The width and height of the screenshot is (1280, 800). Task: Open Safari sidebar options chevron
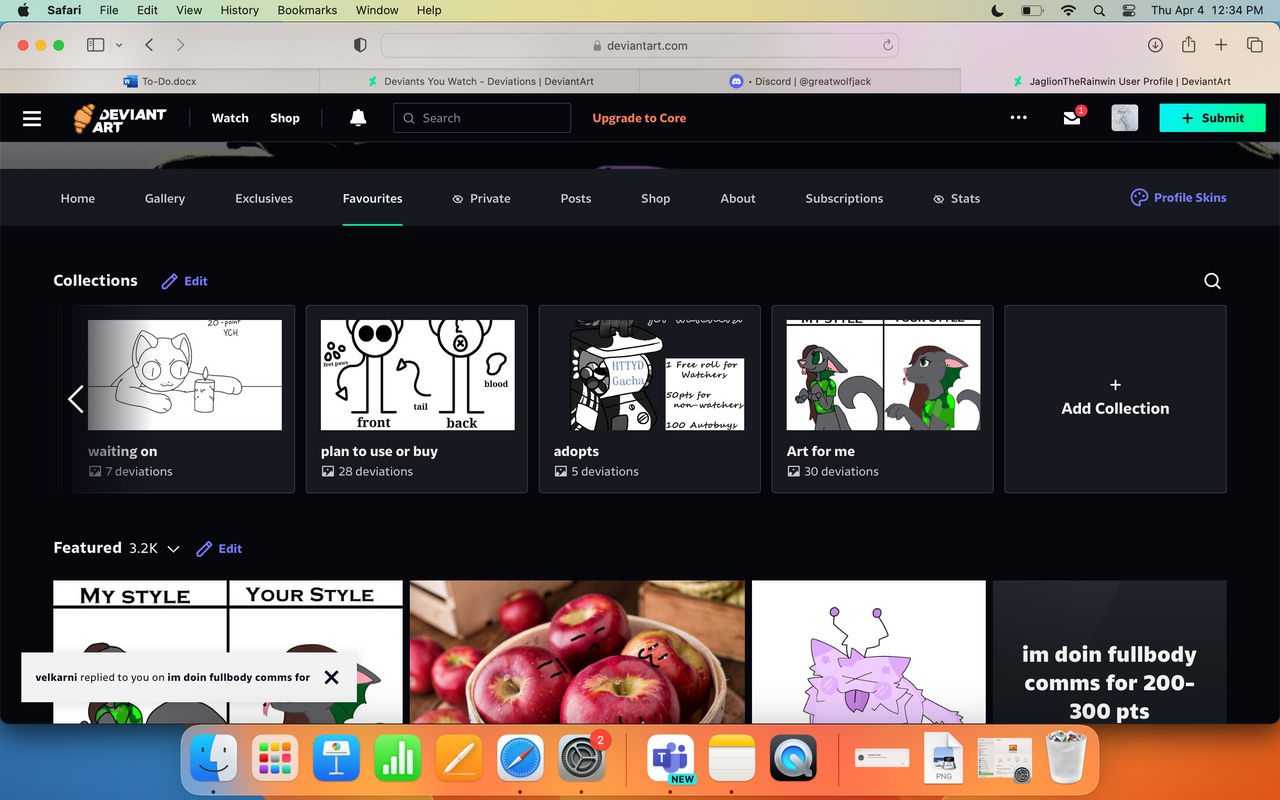pyautogui.click(x=119, y=45)
